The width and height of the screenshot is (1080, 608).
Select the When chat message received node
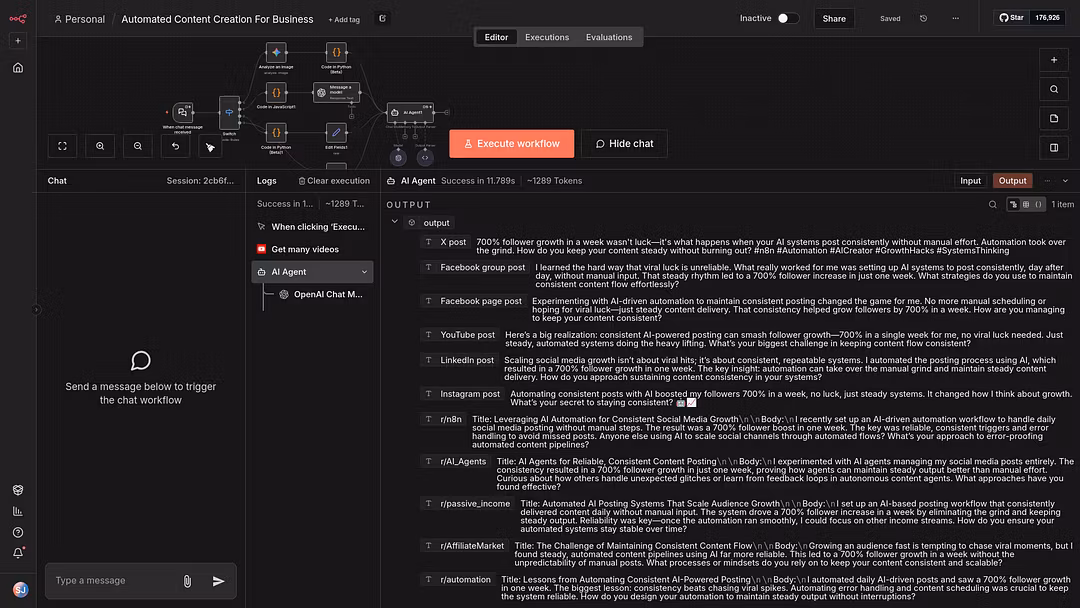click(183, 112)
